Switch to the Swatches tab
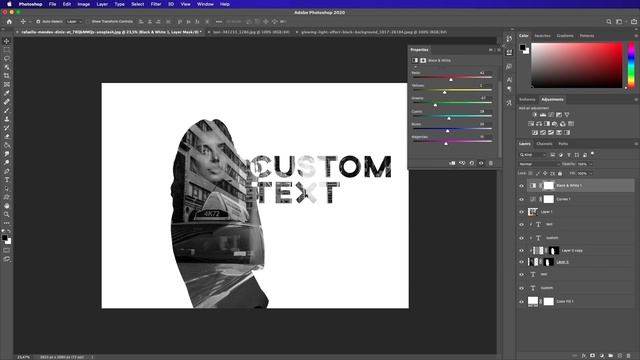640x360 pixels. (542, 36)
